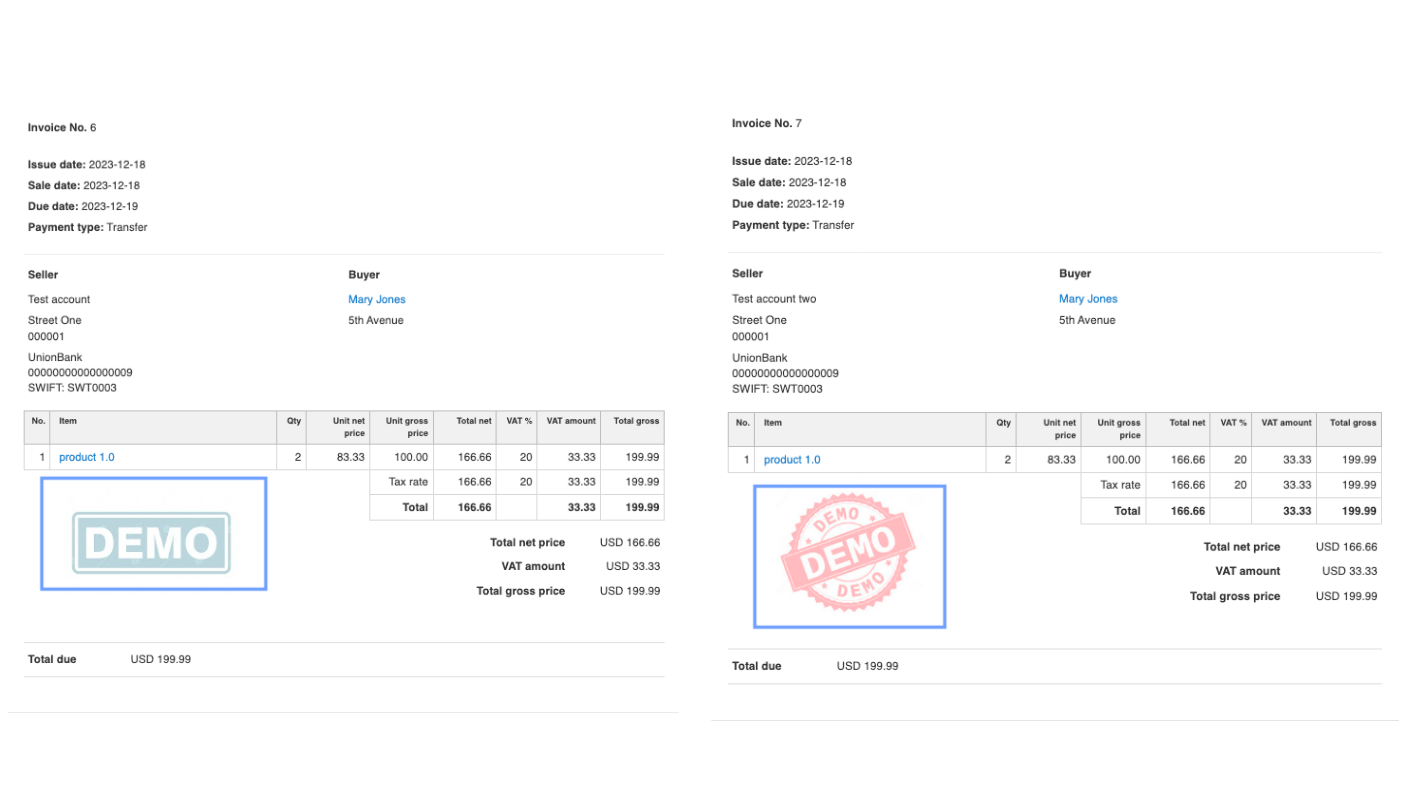Screen dimensions: 1409x804
Task: Click the seller name 'Test account two'
Action: point(774,299)
